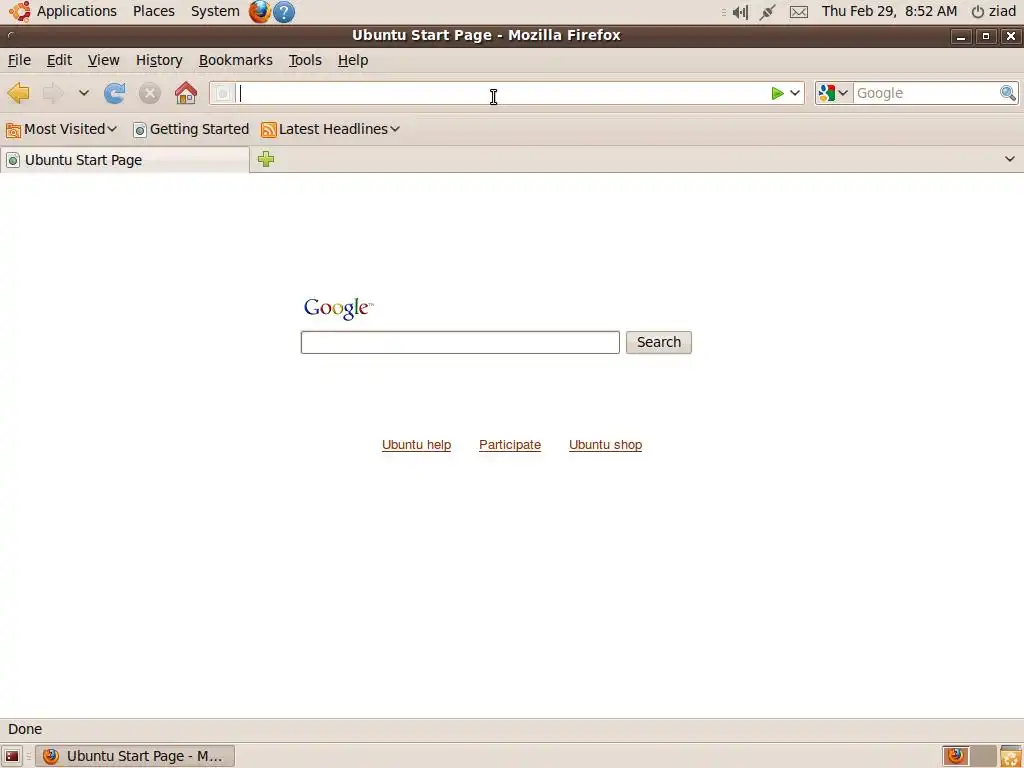This screenshot has width=1024, height=768.
Task: Open the View menu
Action: click(103, 60)
